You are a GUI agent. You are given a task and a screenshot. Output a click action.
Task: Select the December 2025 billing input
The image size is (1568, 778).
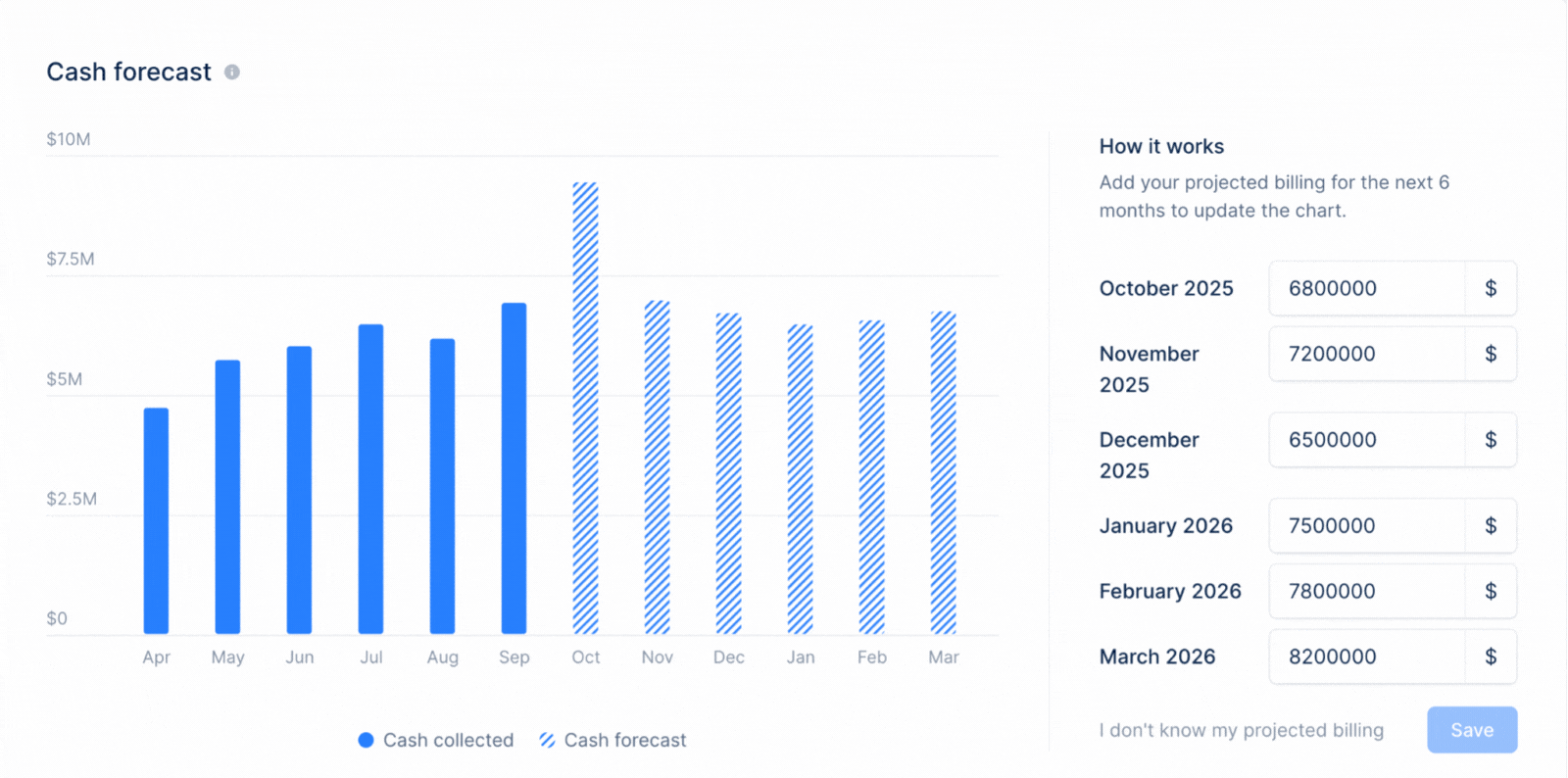[1366, 440]
